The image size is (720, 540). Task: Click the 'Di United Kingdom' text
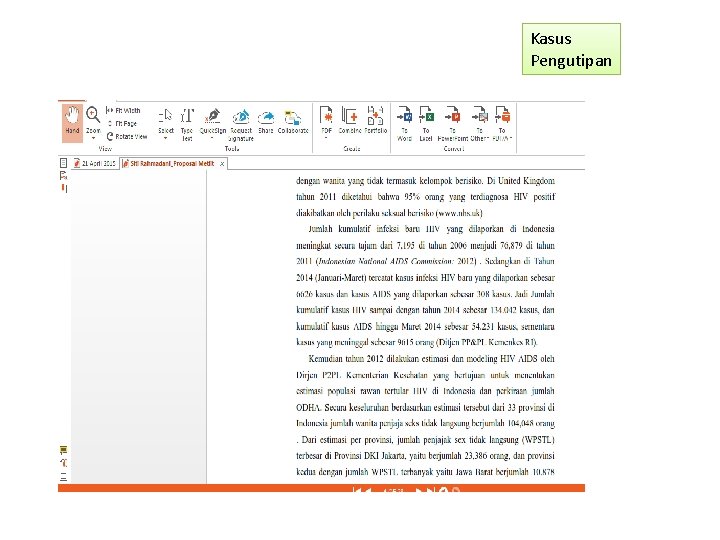click(521, 180)
